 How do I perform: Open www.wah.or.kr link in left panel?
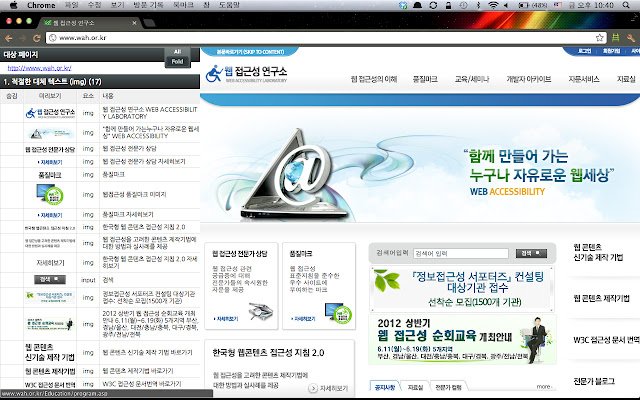[39, 68]
